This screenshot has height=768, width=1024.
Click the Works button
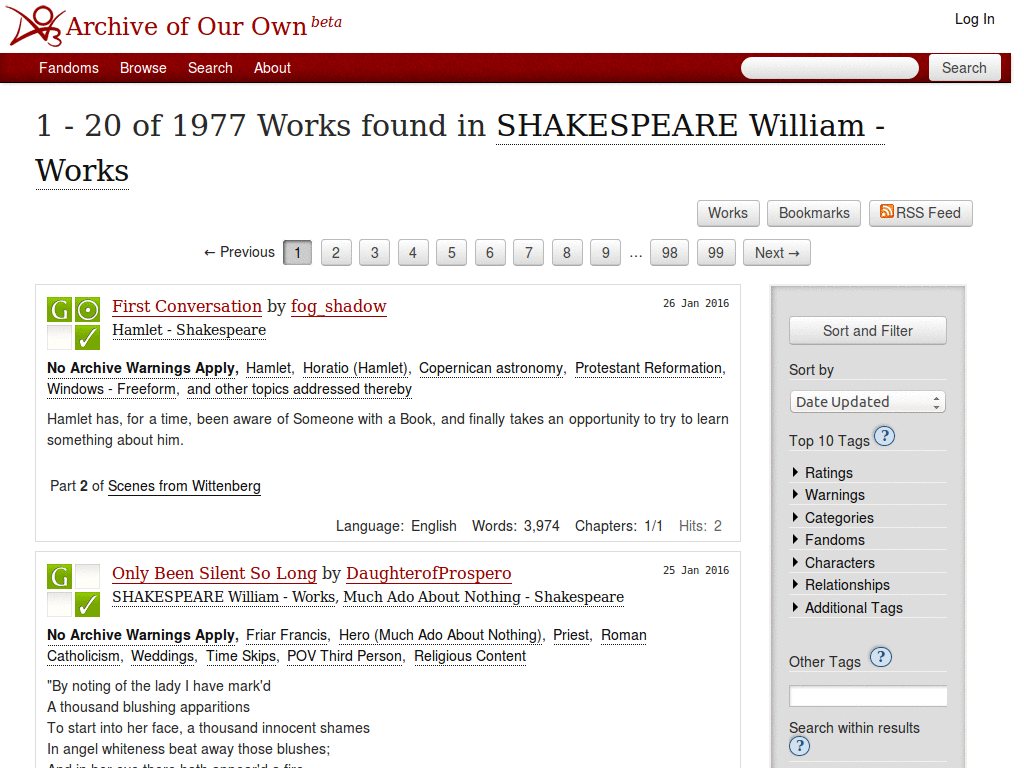click(728, 213)
